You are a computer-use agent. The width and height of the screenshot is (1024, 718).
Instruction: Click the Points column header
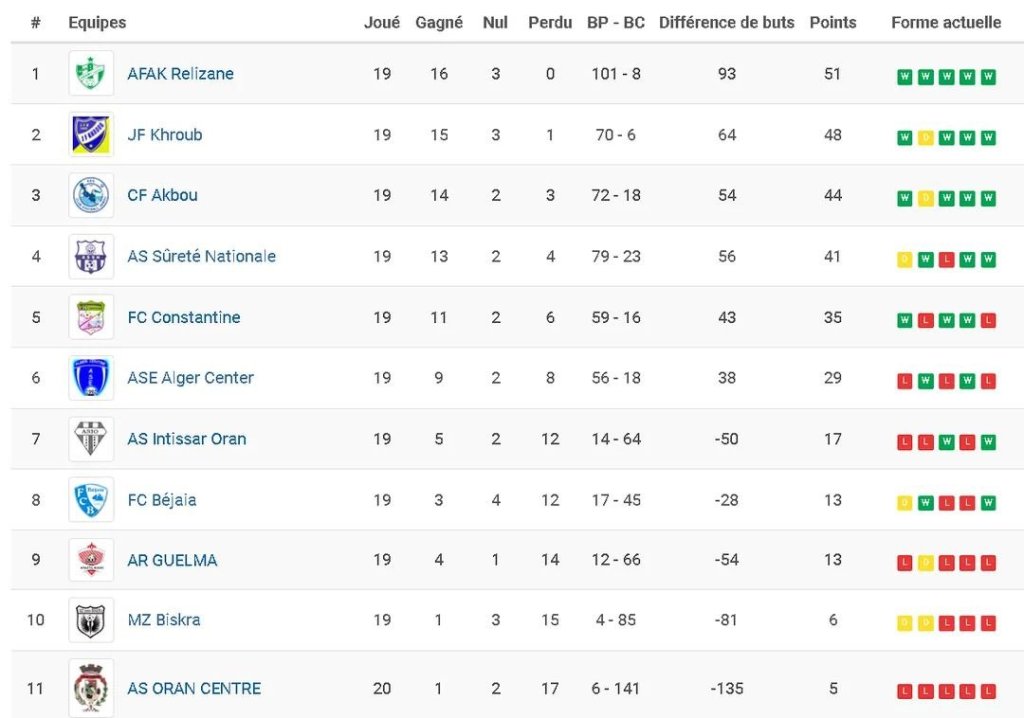[832, 23]
